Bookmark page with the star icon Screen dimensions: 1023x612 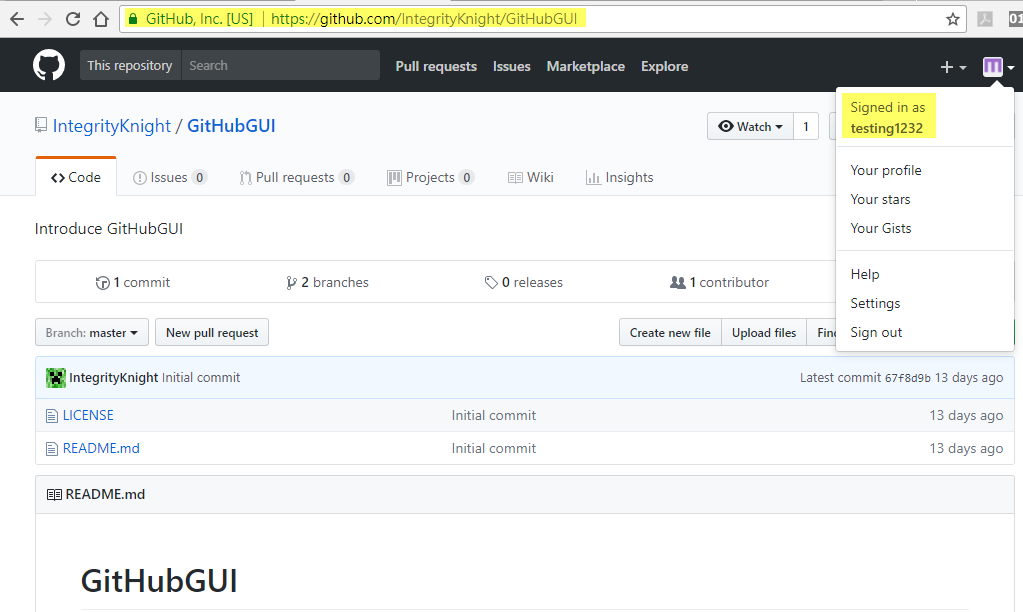click(x=953, y=19)
